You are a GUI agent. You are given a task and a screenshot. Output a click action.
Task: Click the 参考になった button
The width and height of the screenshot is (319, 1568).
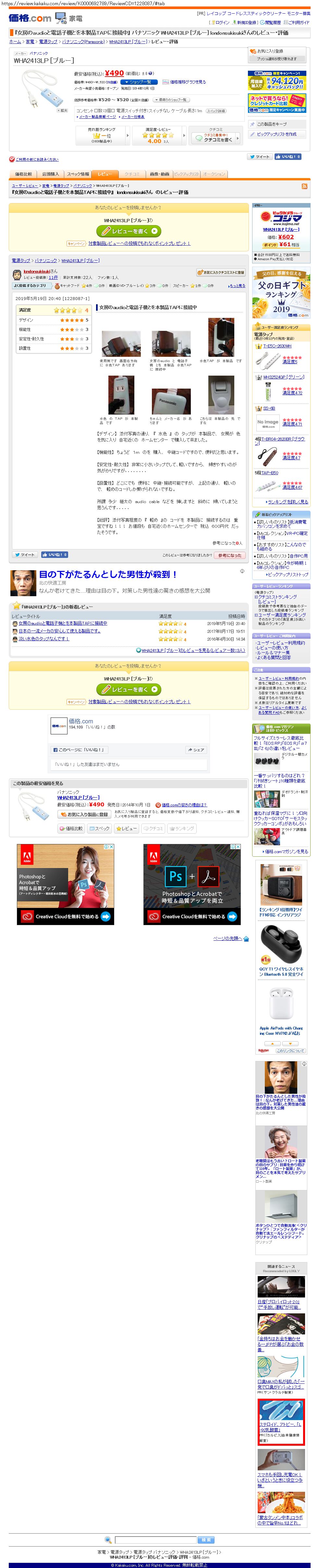[229, 555]
